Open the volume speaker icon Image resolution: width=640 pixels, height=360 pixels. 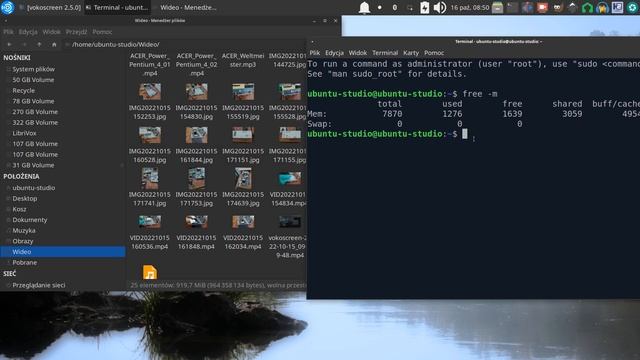coord(440,7)
